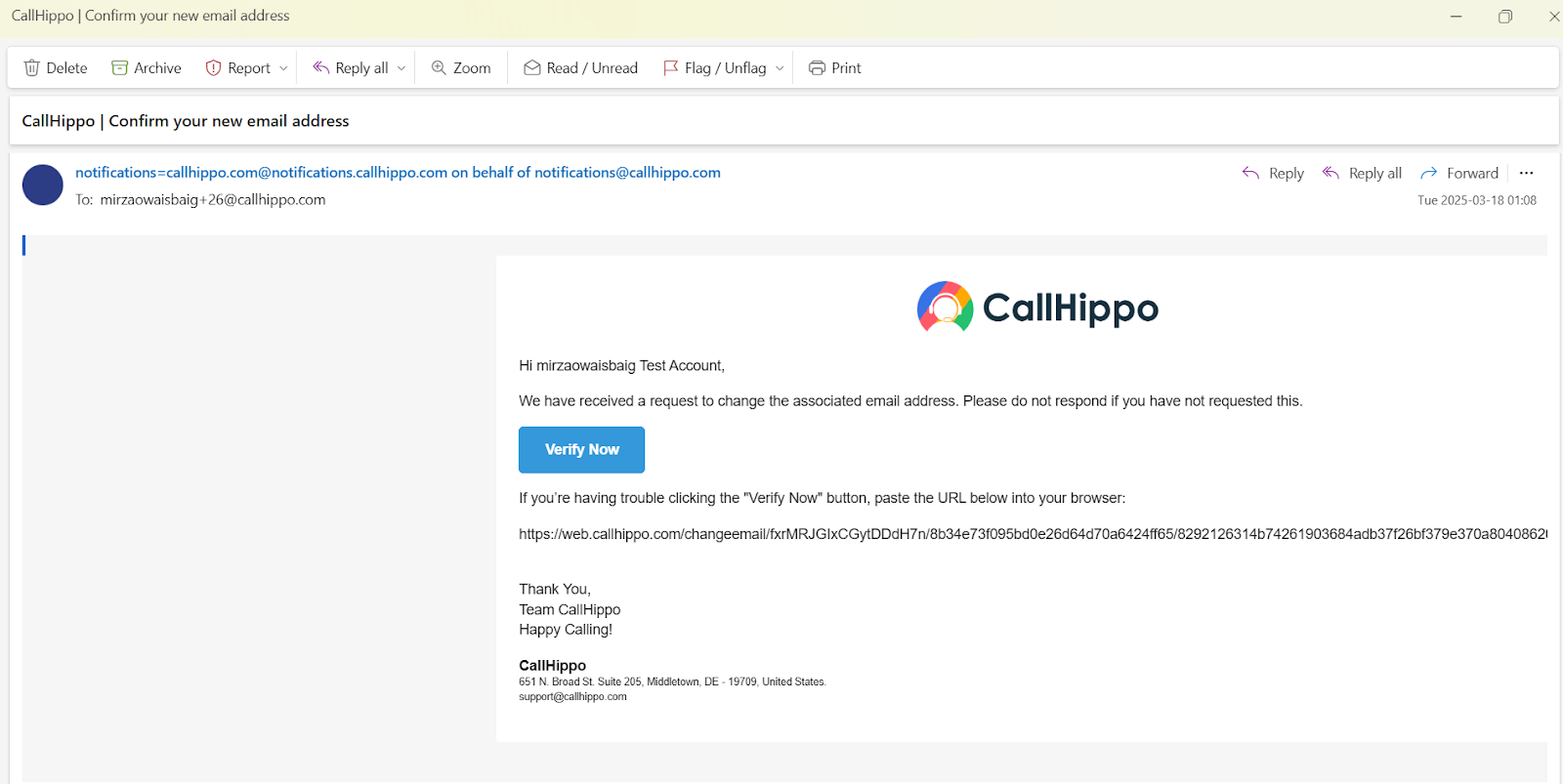The height and width of the screenshot is (784, 1563).
Task: Click the greeting line 'Hi mirzaowaisbaig Test Account'
Action: pyautogui.click(x=621, y=365)
